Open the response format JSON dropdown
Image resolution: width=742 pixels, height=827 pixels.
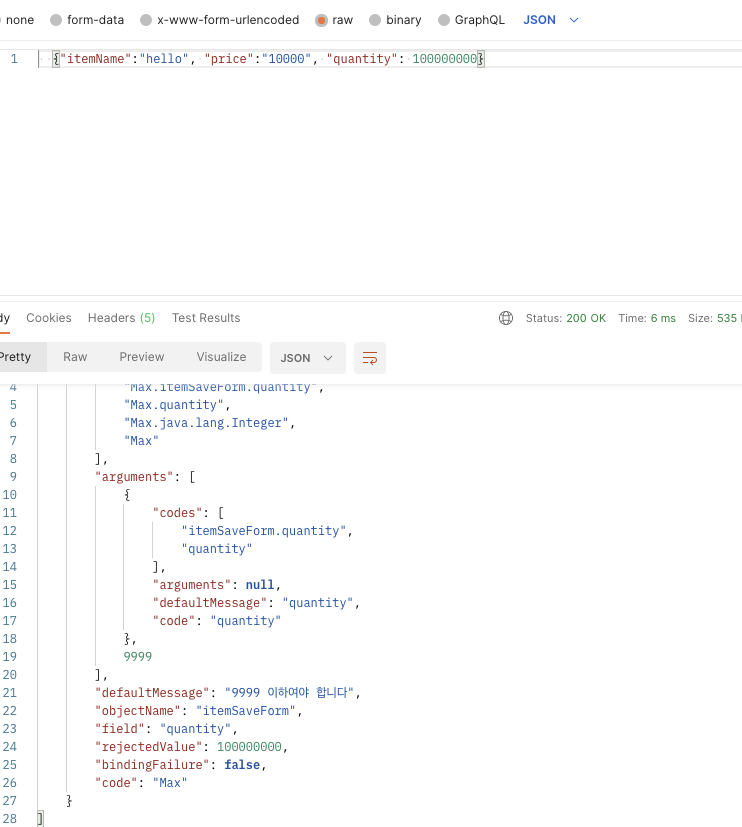coord(307,358)
